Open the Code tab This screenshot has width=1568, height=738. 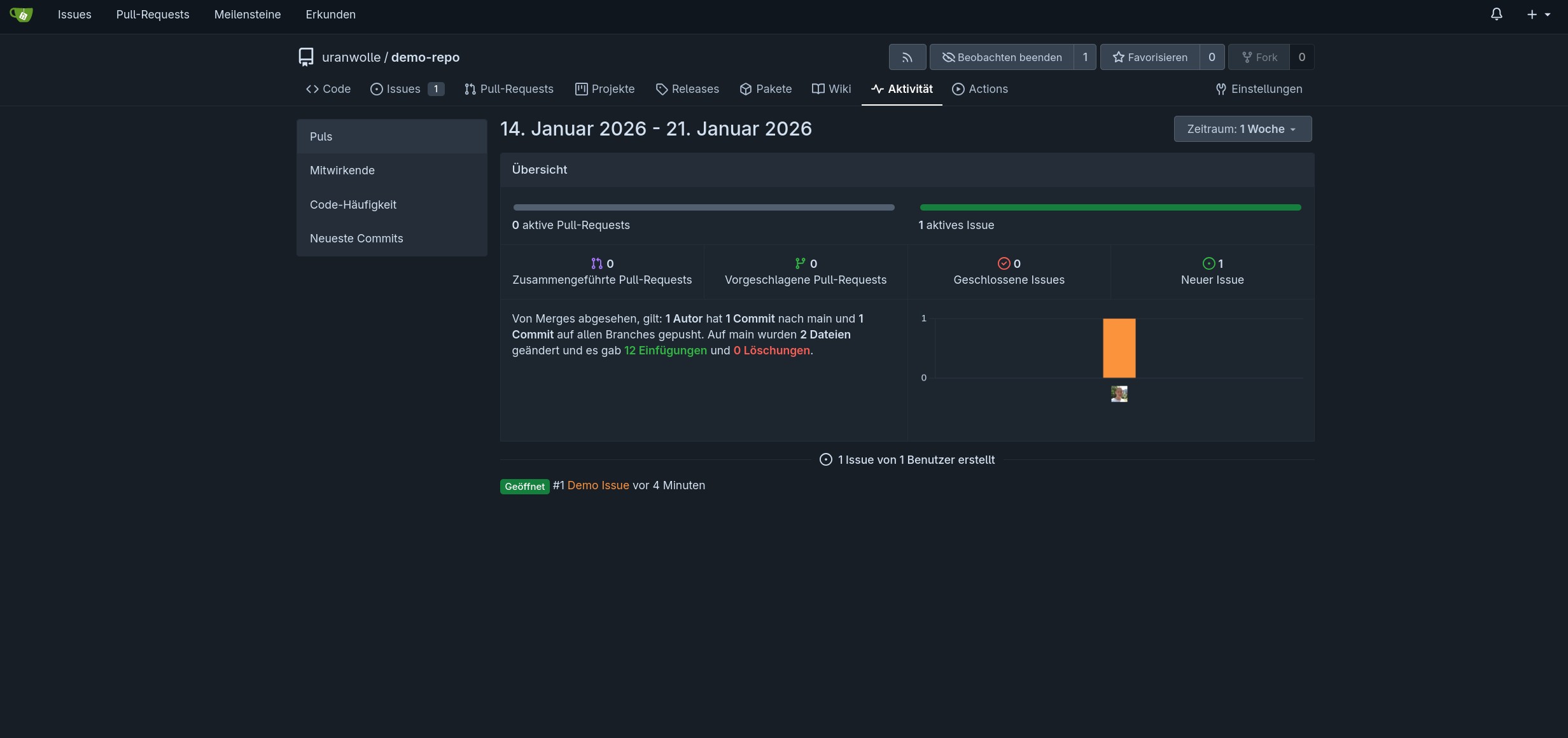click(328, 89)
